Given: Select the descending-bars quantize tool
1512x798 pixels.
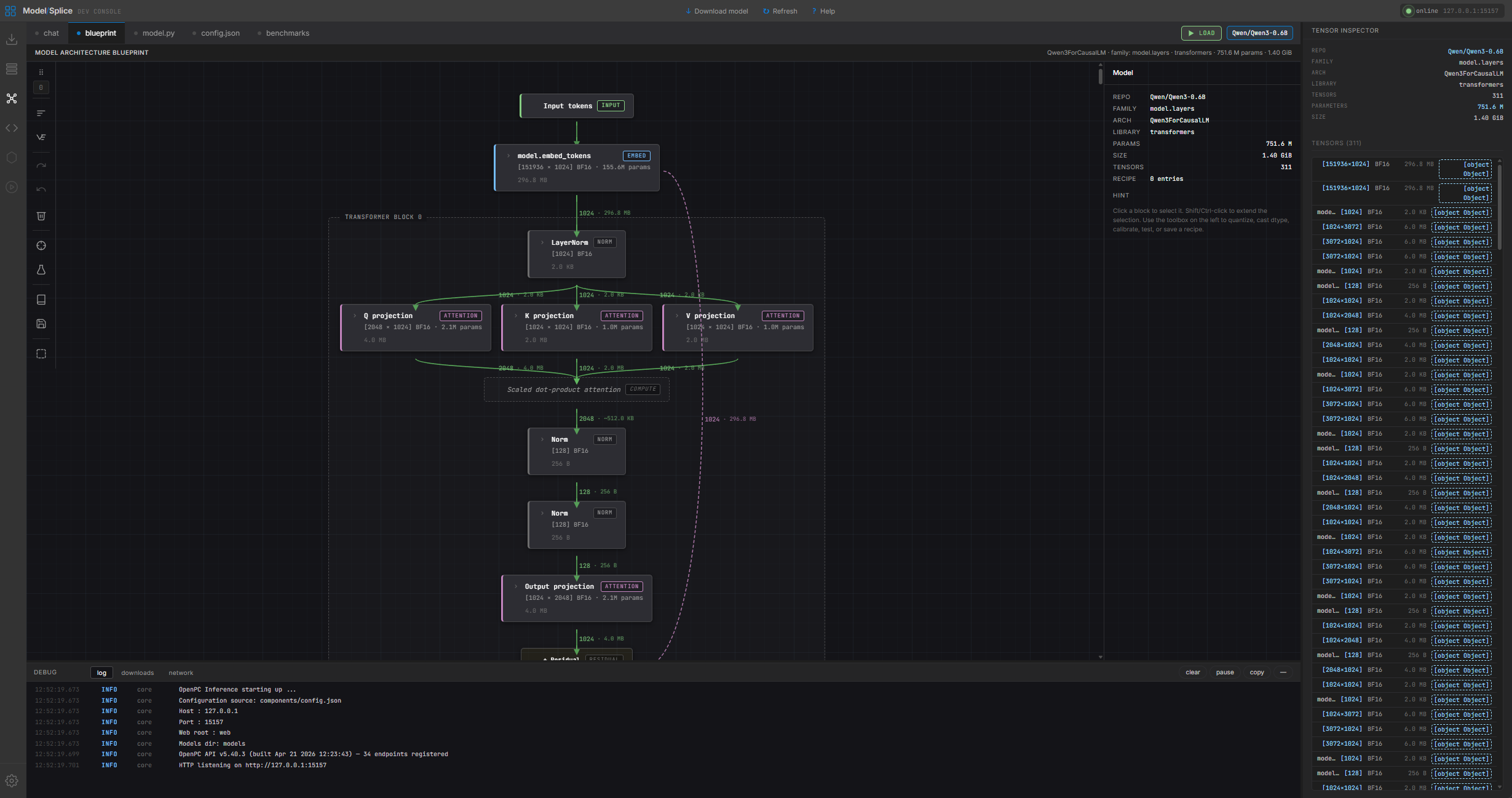Looking at the screenshot, I should tap(41, 113).
